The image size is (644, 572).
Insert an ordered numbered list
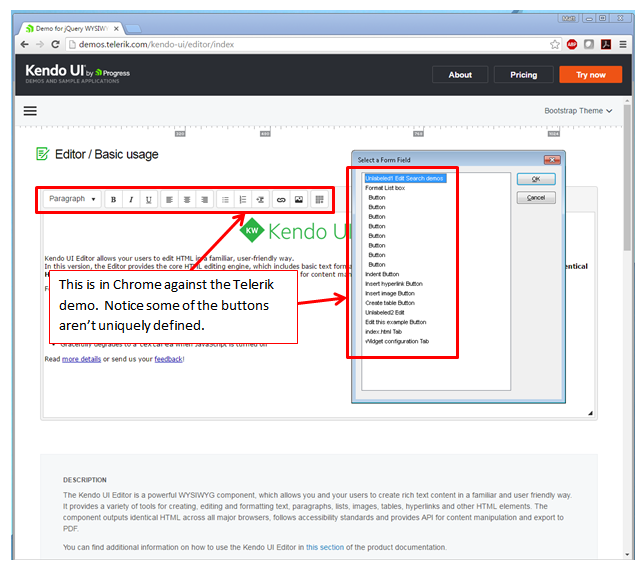tap(243, 200)
